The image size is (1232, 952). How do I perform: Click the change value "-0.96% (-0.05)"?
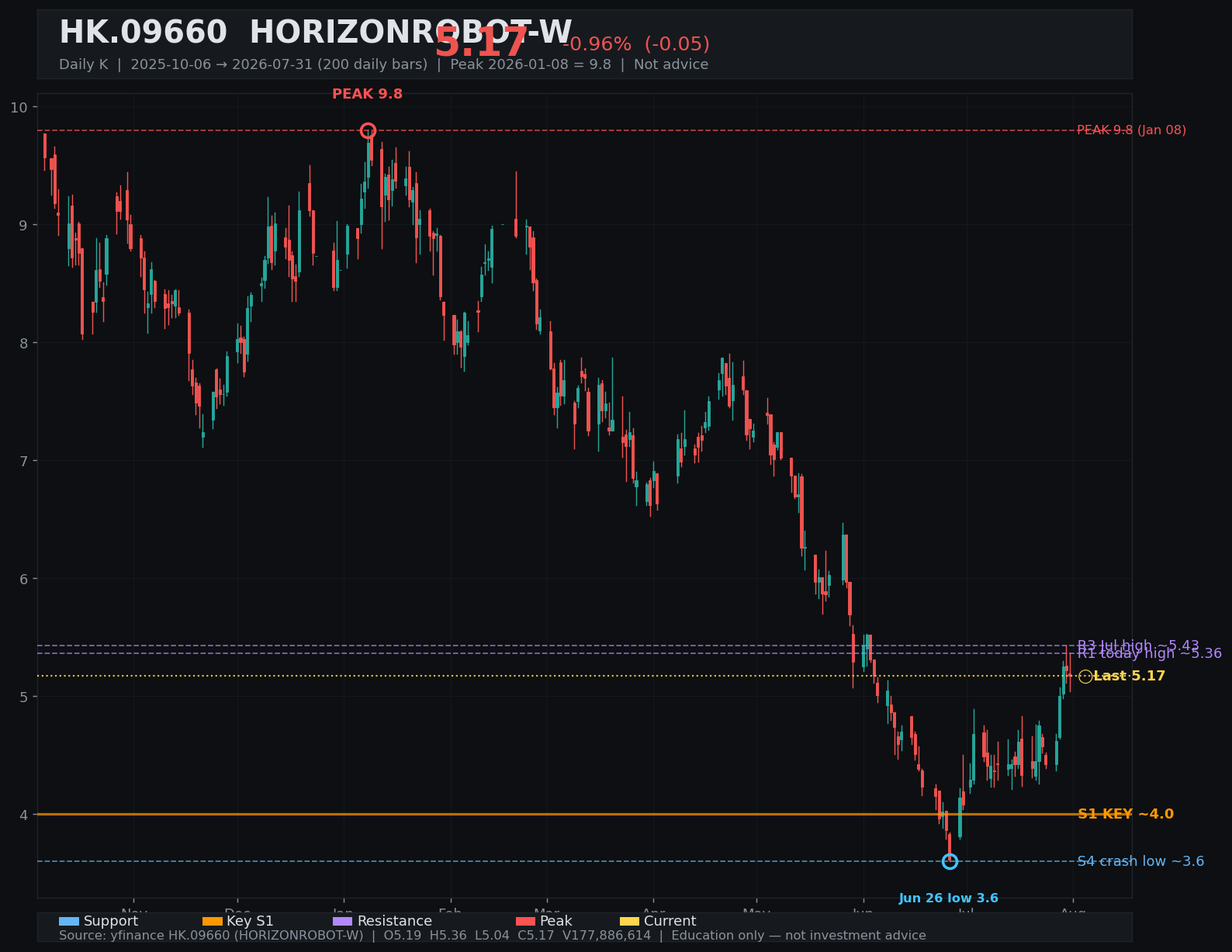tap(636, 44)
